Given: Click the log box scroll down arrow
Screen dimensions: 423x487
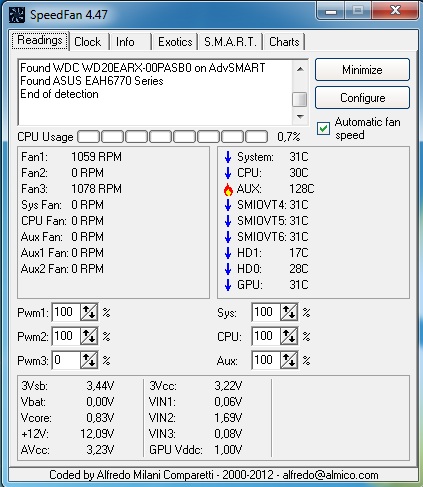Looking at the screenshot, I should (x=300, y=117).
